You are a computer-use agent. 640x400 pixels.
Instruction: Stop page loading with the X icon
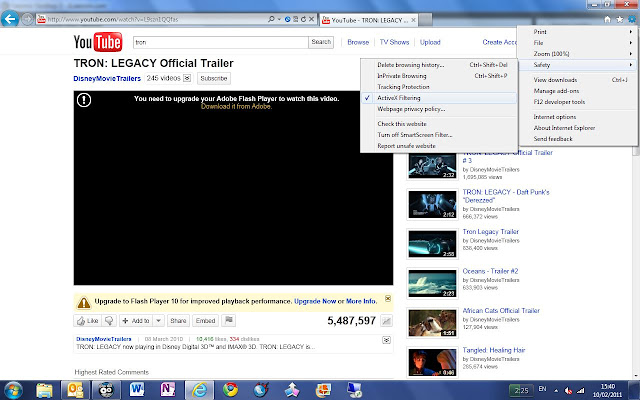[311, 19]
